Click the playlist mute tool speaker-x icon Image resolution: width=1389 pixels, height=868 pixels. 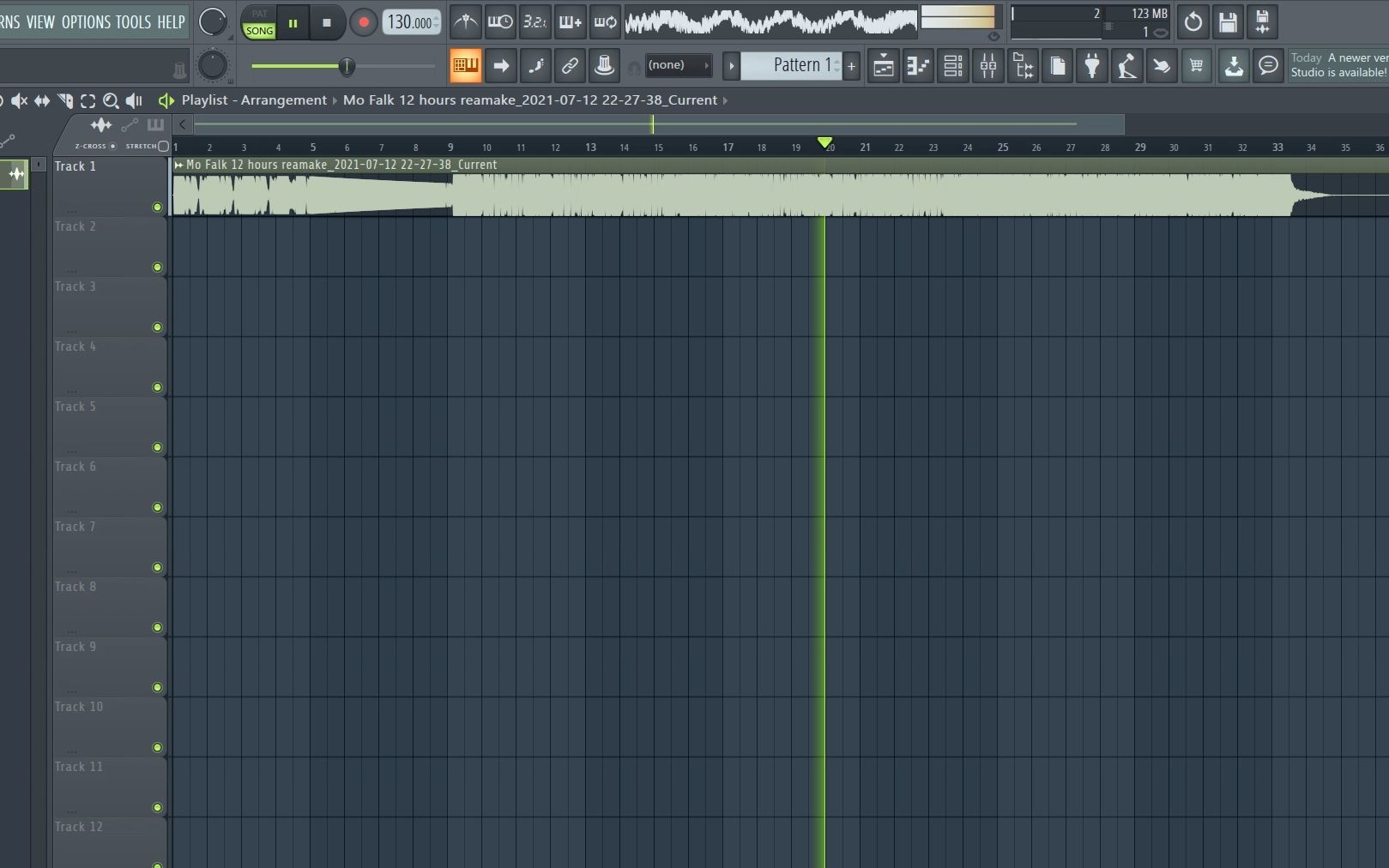pos(19,101)
